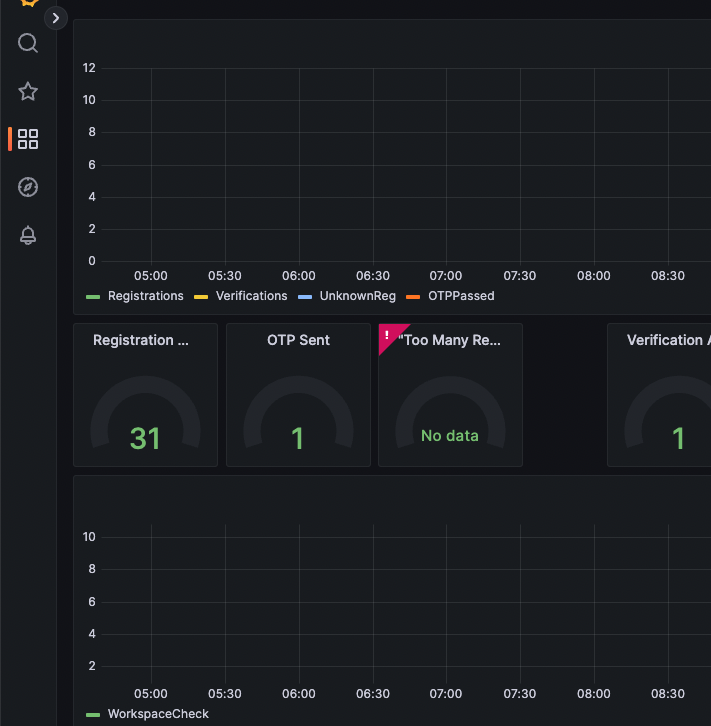Viewport: 711px width, 726px height.
Task: Open the Explore compass icon
Action: (28, 187)
